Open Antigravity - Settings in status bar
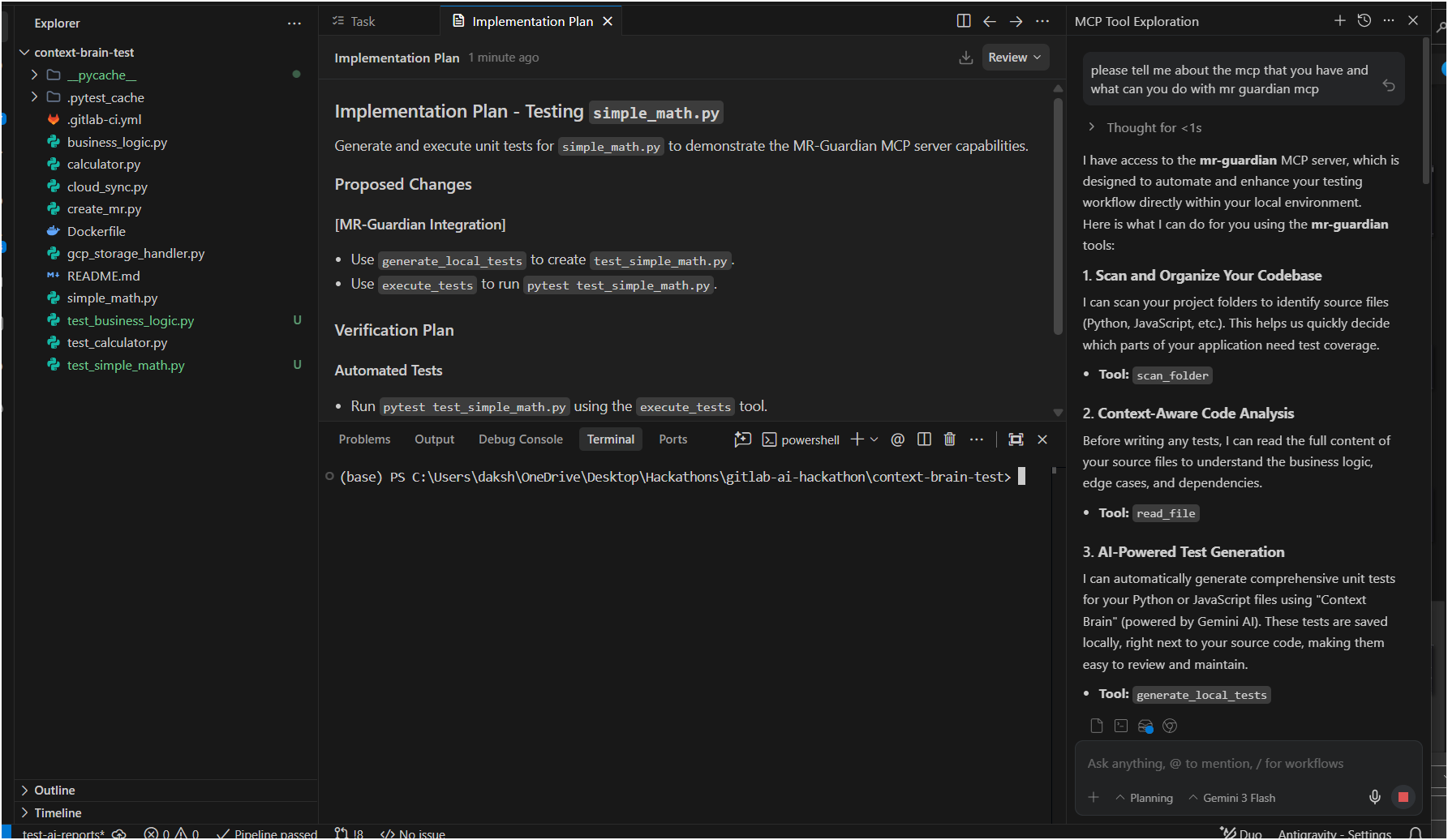This screenshot has width=1448, height=840. (x=1334, y=834)
